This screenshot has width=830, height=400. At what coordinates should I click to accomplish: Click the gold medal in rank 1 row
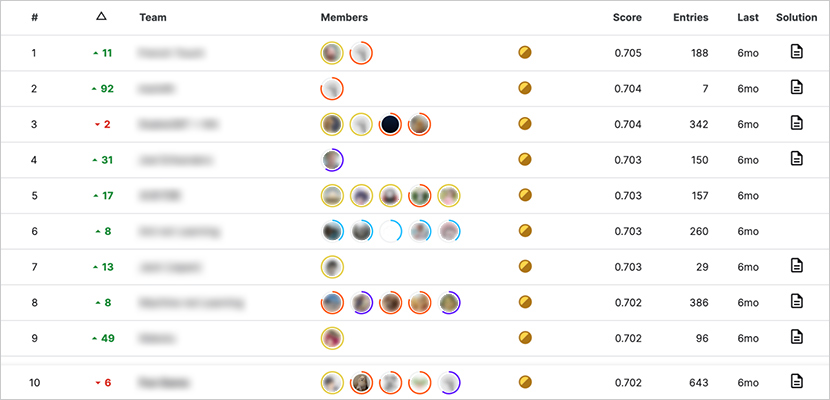click(525, 52)
